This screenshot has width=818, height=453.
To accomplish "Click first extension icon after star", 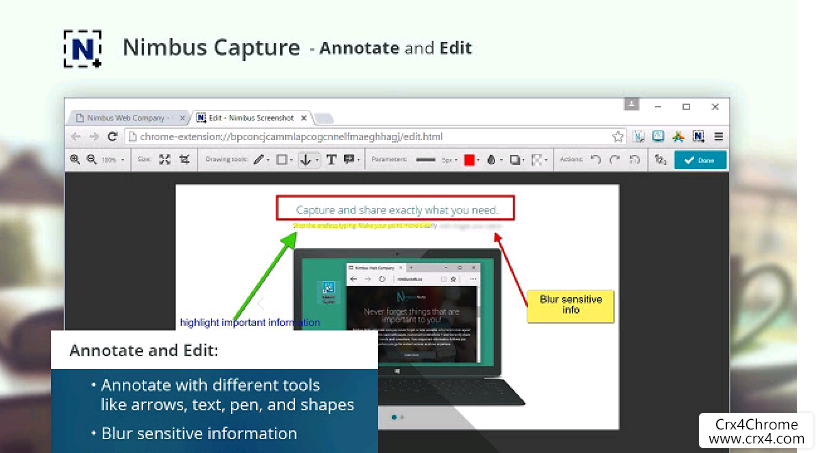I will coord(639,137).
